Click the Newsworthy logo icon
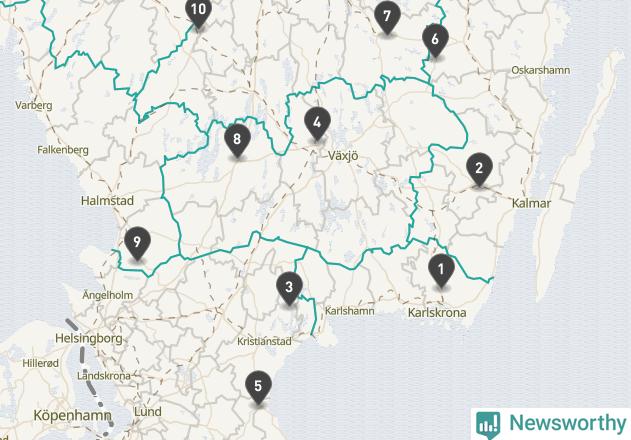 [488, 425]
